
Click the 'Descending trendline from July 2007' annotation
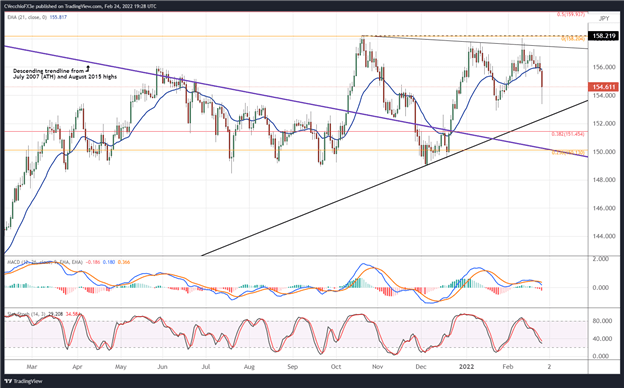coord(65,74)
